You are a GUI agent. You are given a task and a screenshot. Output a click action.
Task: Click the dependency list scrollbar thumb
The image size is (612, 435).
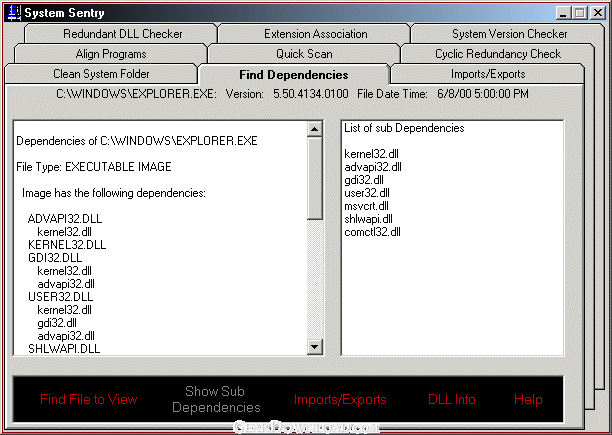click(315, 178)
